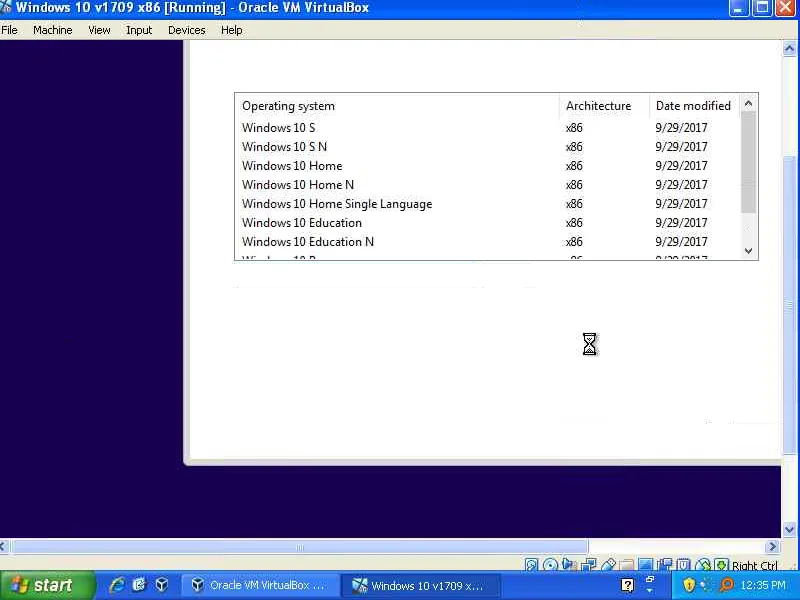
Task: Click the OS list scroll up arrow
Action: [748, 104]
